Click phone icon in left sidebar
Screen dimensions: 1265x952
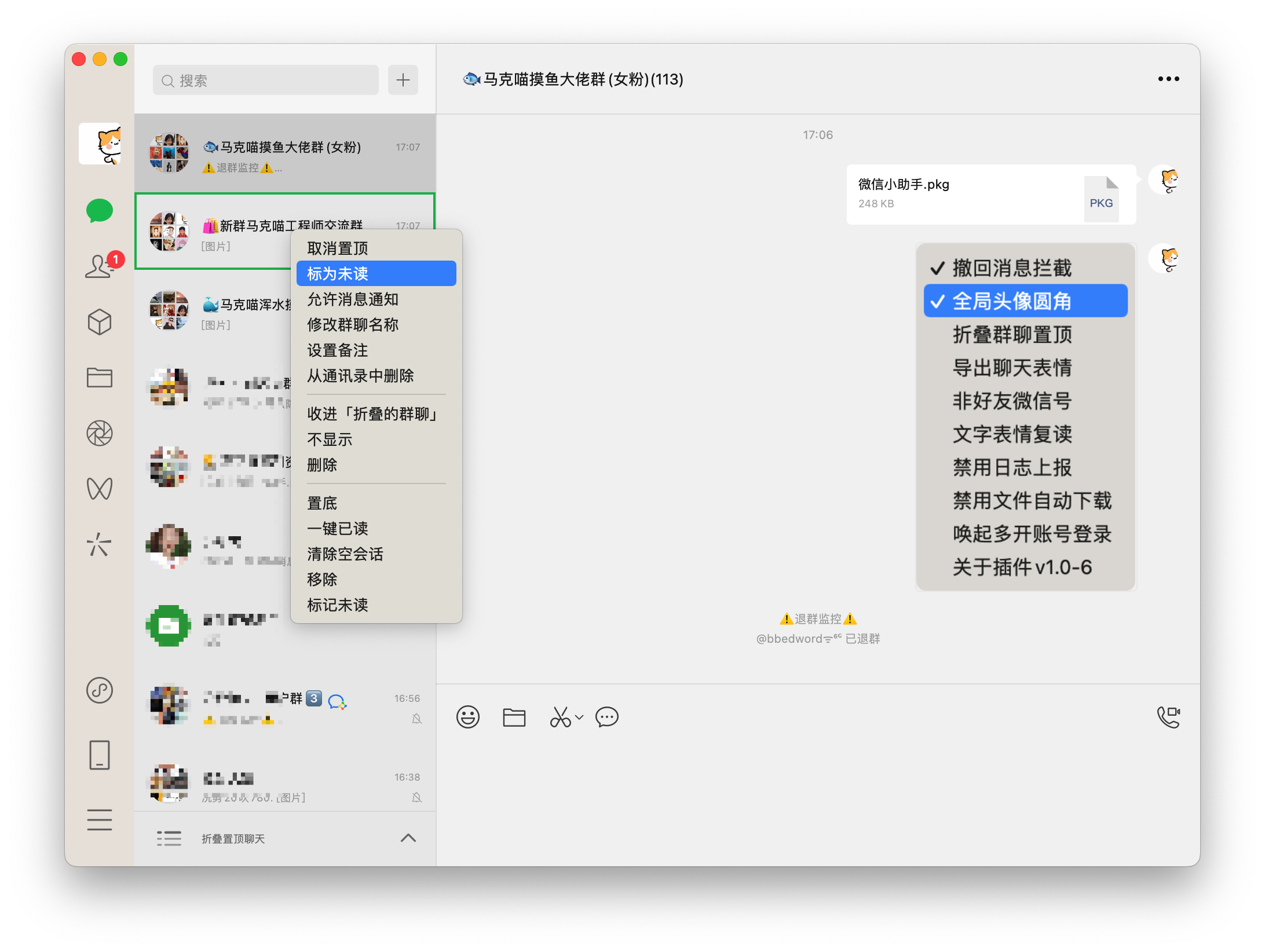99,755
